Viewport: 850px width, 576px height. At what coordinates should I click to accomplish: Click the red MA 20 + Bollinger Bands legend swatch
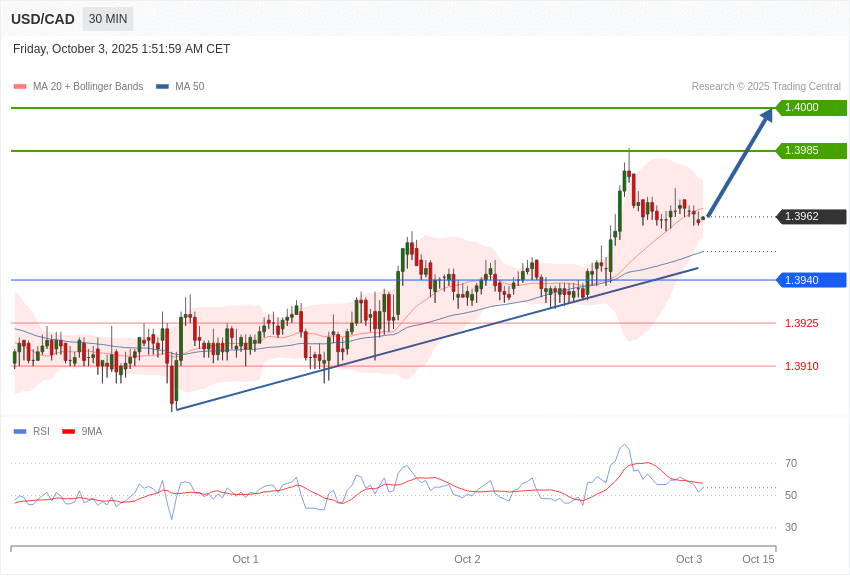20,87
